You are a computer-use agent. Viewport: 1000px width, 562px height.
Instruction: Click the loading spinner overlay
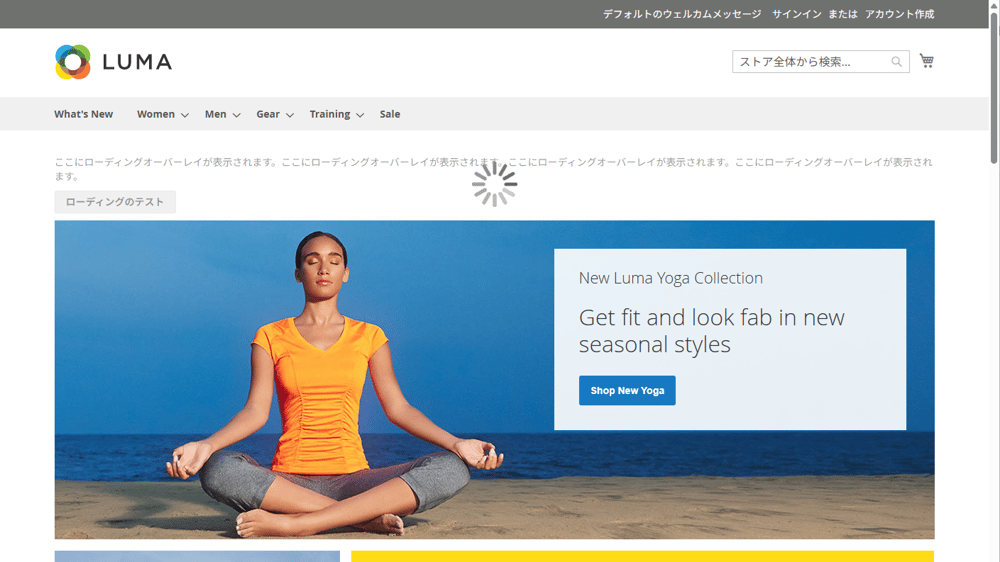494,184
